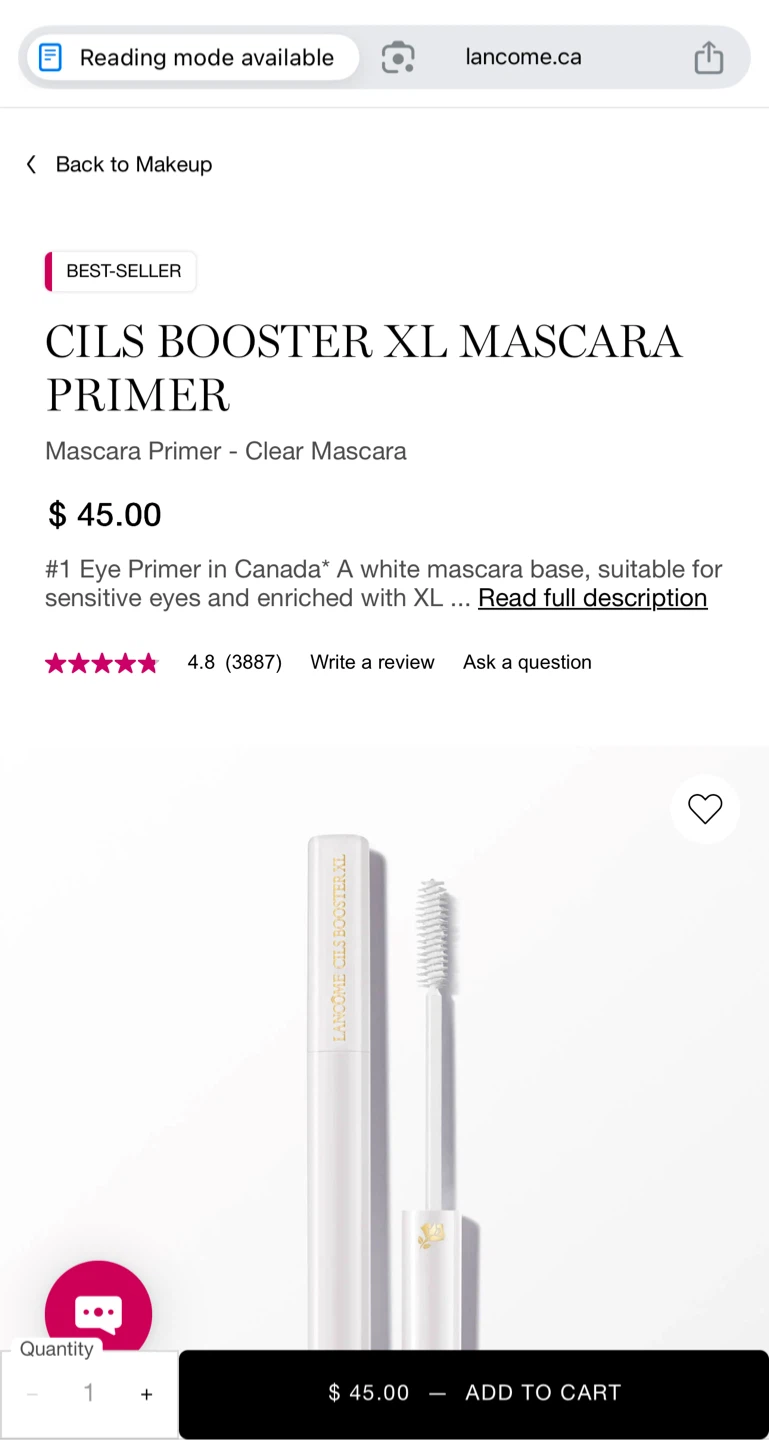Increase quantity with plus button

point(146,1394)
